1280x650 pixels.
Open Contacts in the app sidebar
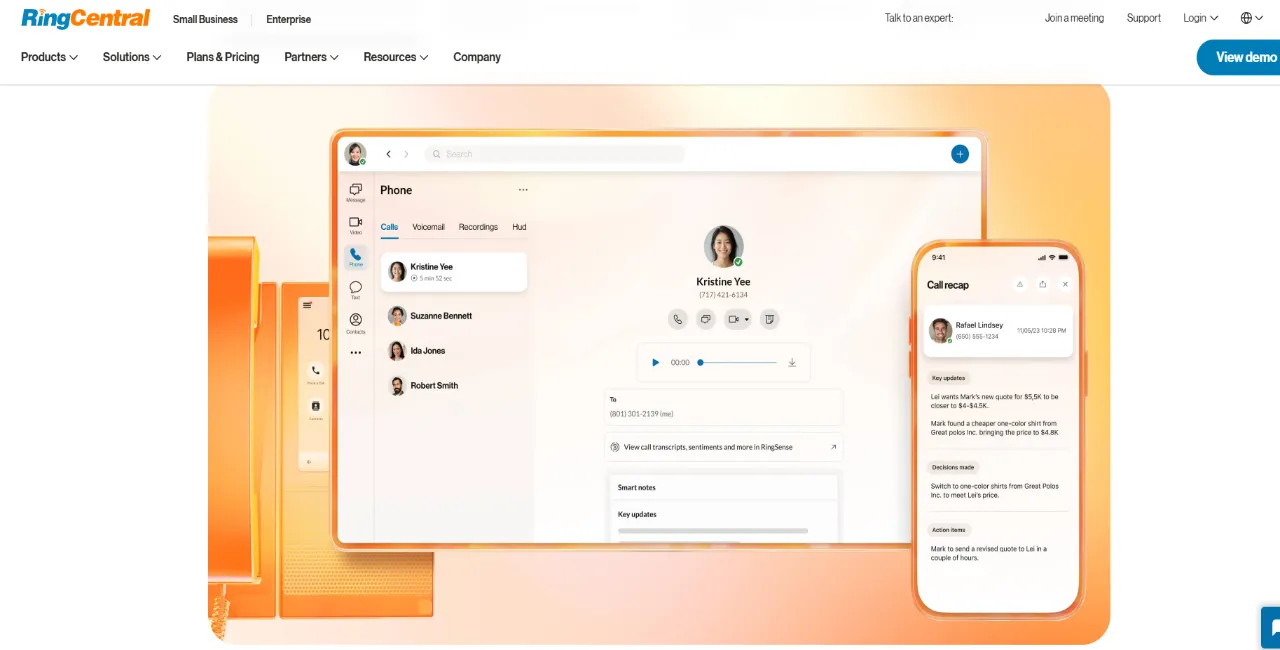point(355,323)
